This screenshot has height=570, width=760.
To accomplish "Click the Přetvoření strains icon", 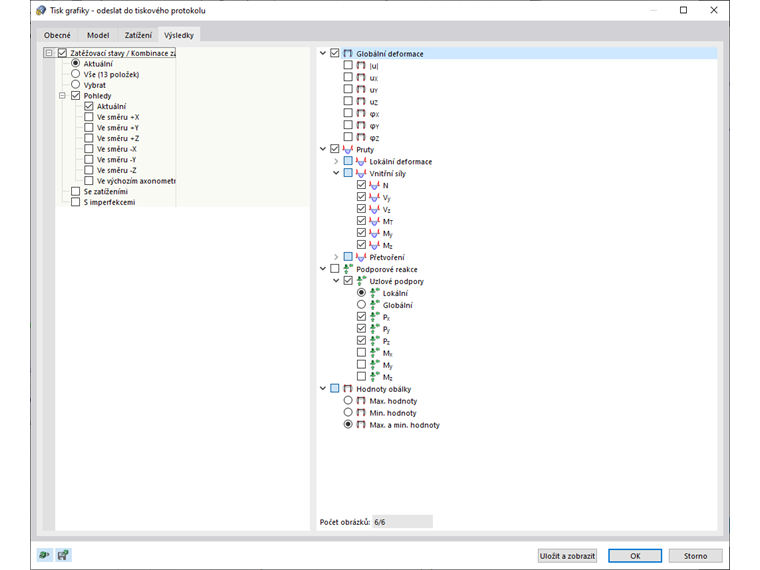I will (361, 257).
